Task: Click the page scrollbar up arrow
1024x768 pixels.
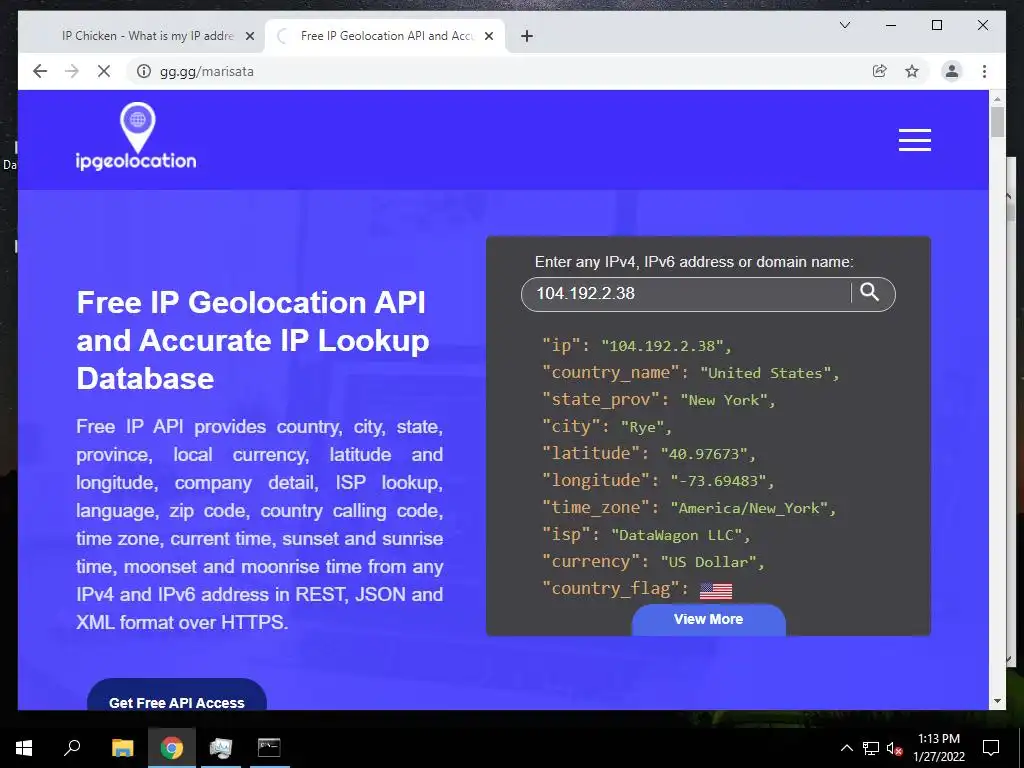Action: [997, 99]
